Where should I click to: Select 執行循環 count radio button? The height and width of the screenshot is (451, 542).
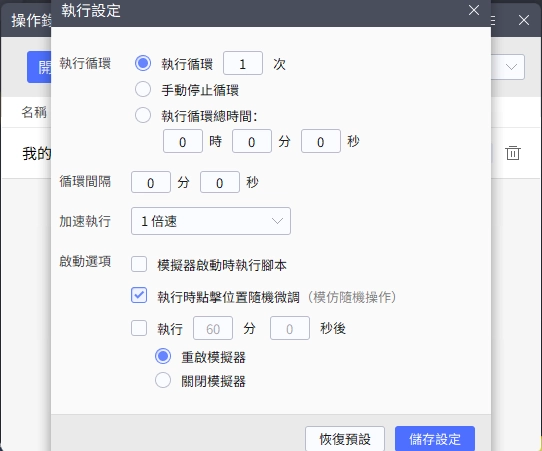(x=143, y=63)
